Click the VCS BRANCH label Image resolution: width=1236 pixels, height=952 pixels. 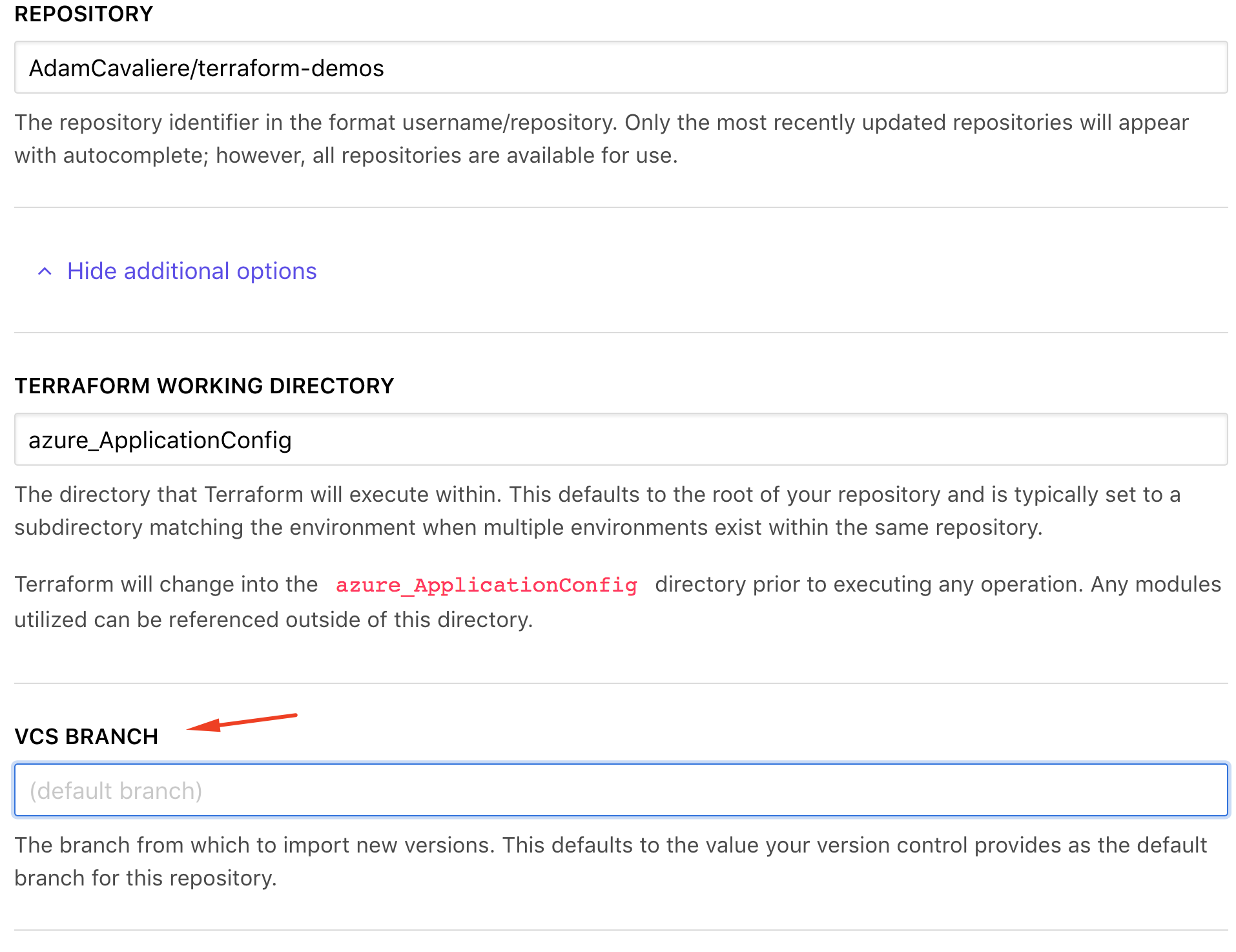(x=87, y=736)
